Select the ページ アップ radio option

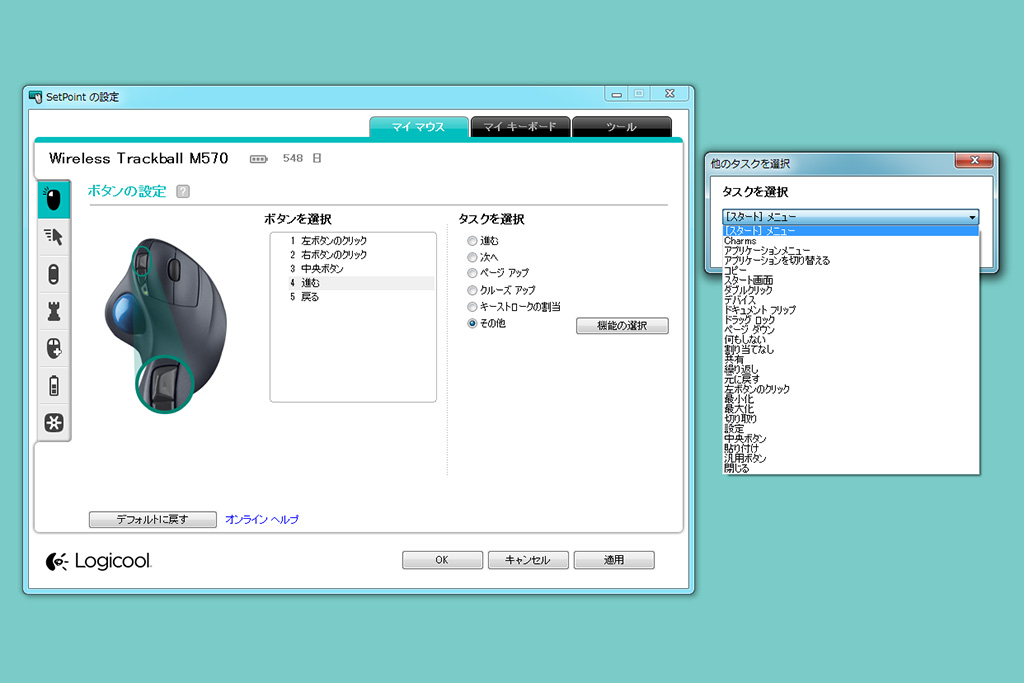click(x=472, y=273)
